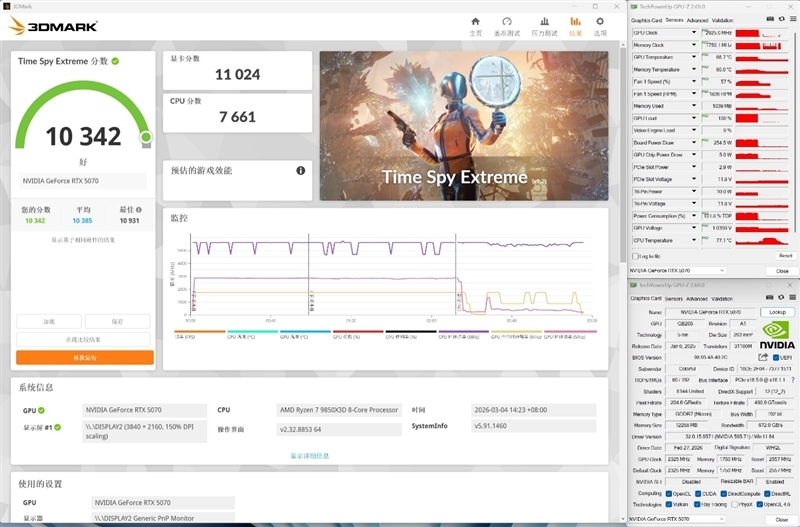Open the GPU Load sensor dropdown arrow
The height and width of the screenshot is (527, 800).
click(694, 118)
